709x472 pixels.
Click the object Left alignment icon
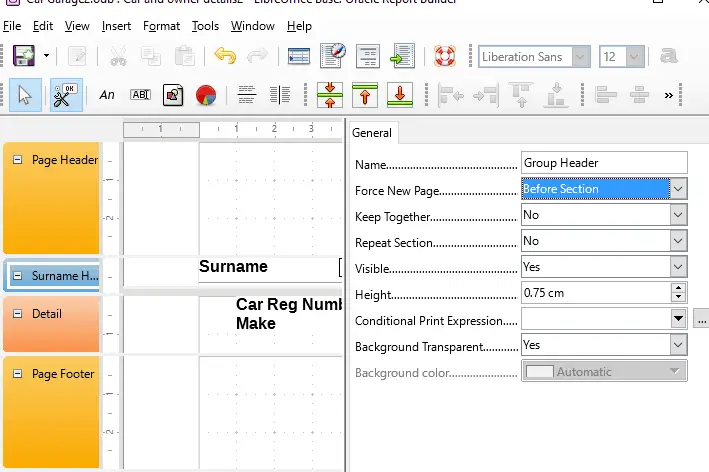pyautogui.click(x=606, y=95)
